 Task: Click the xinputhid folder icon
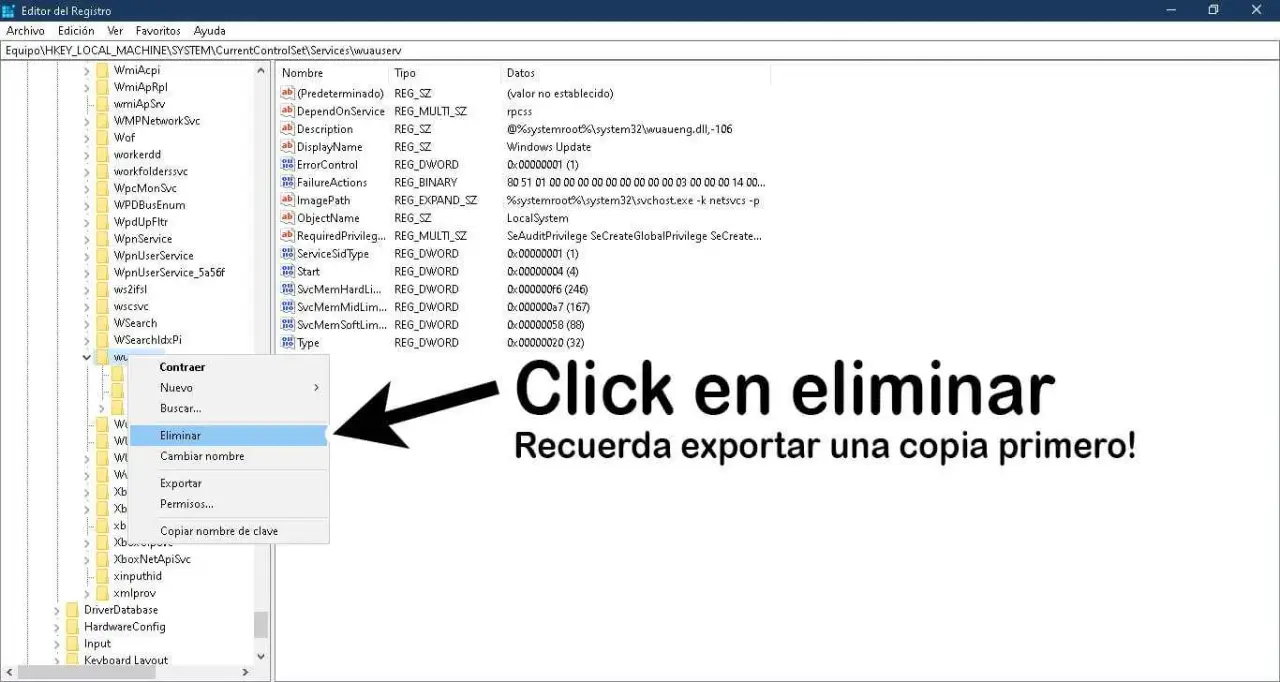click(102, 576)
